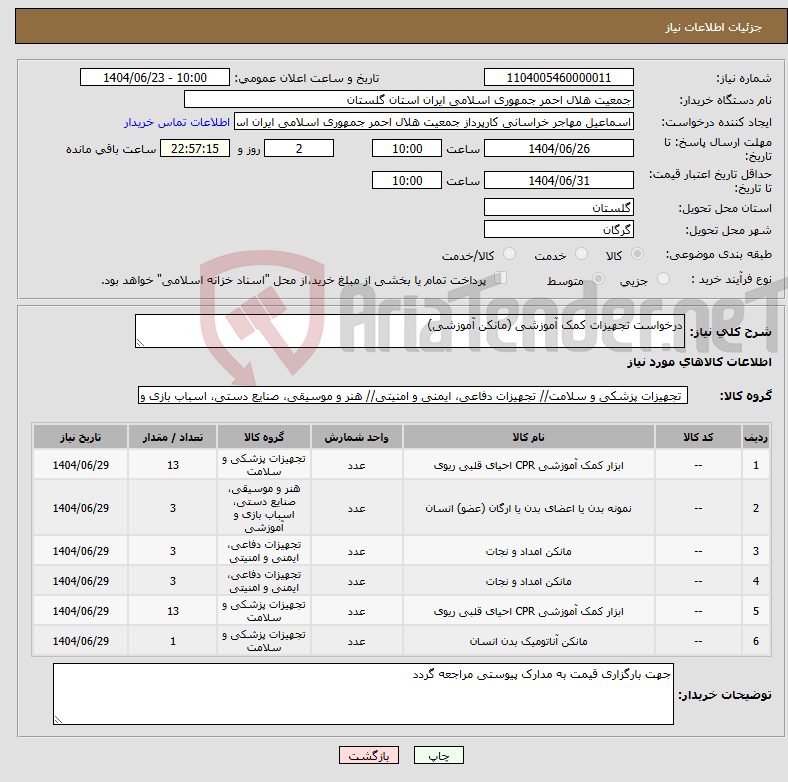Select the خدمت radio button
This screenshot has height=782, width=788.
click(581, 254)
